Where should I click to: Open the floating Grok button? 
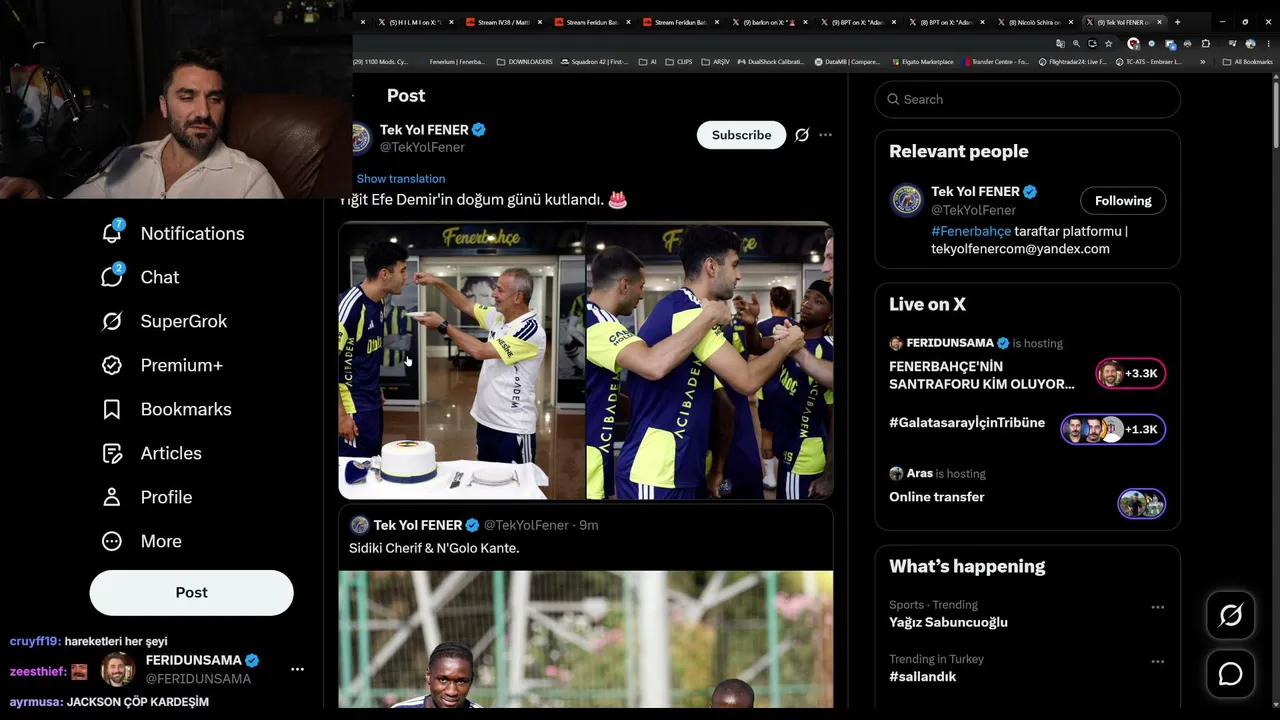pyautogui.click(x=1231, y=615)
